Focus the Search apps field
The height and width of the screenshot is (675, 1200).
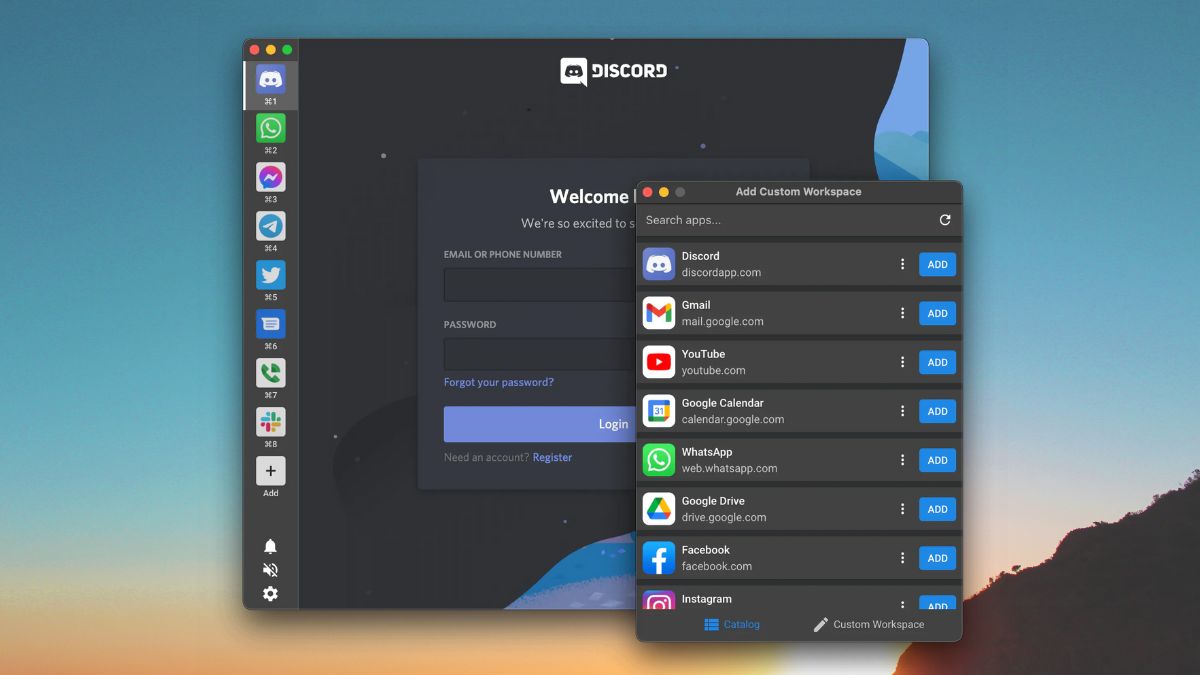point(780,220)
